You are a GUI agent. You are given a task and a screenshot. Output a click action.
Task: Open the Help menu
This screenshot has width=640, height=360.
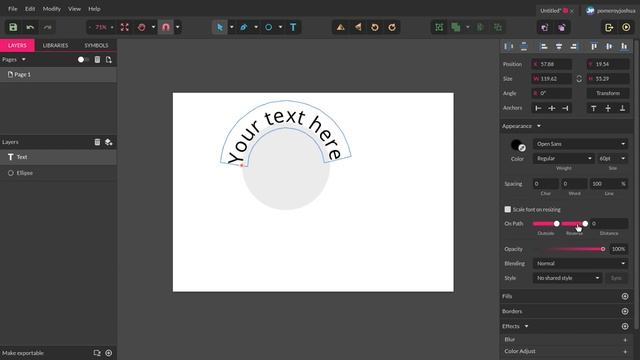click(94, 9)
